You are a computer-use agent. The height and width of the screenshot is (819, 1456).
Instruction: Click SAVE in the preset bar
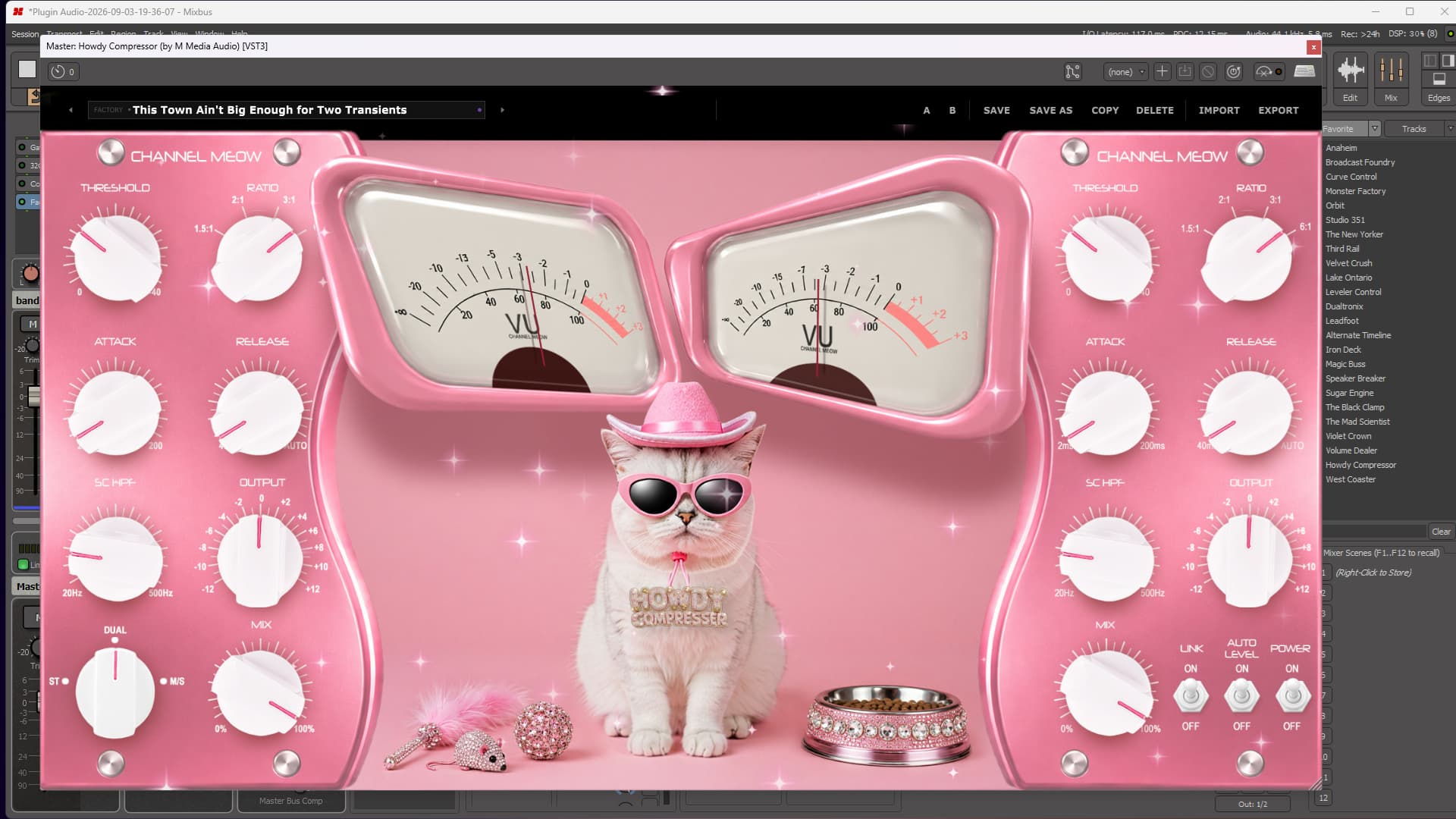point(996,110)
